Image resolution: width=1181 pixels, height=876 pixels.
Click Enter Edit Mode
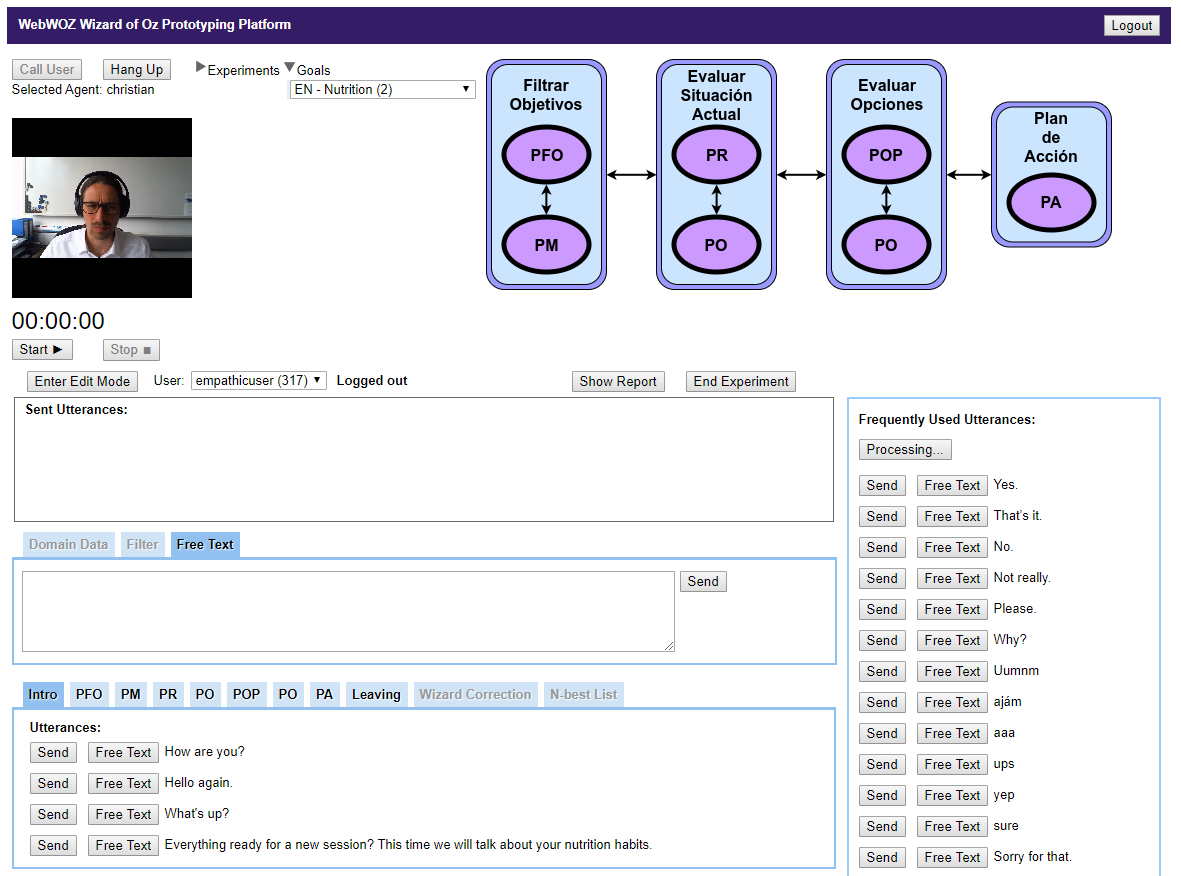tap(82, 381)
